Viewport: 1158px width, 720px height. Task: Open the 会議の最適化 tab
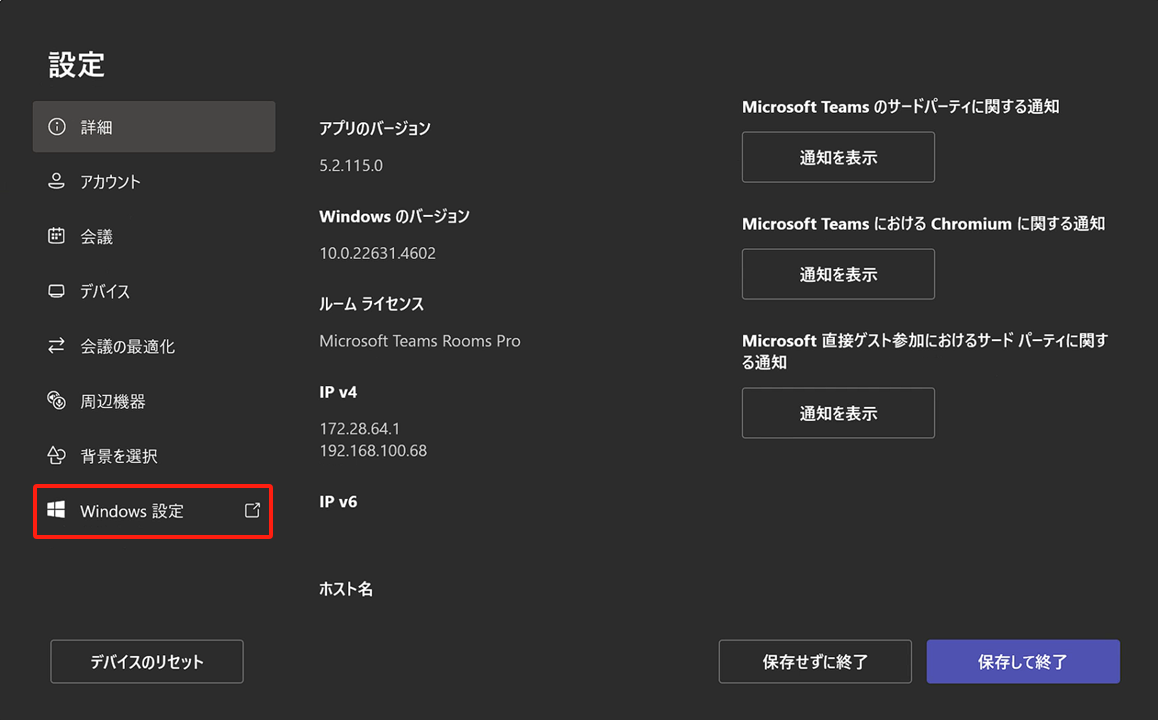click(154, 346)
